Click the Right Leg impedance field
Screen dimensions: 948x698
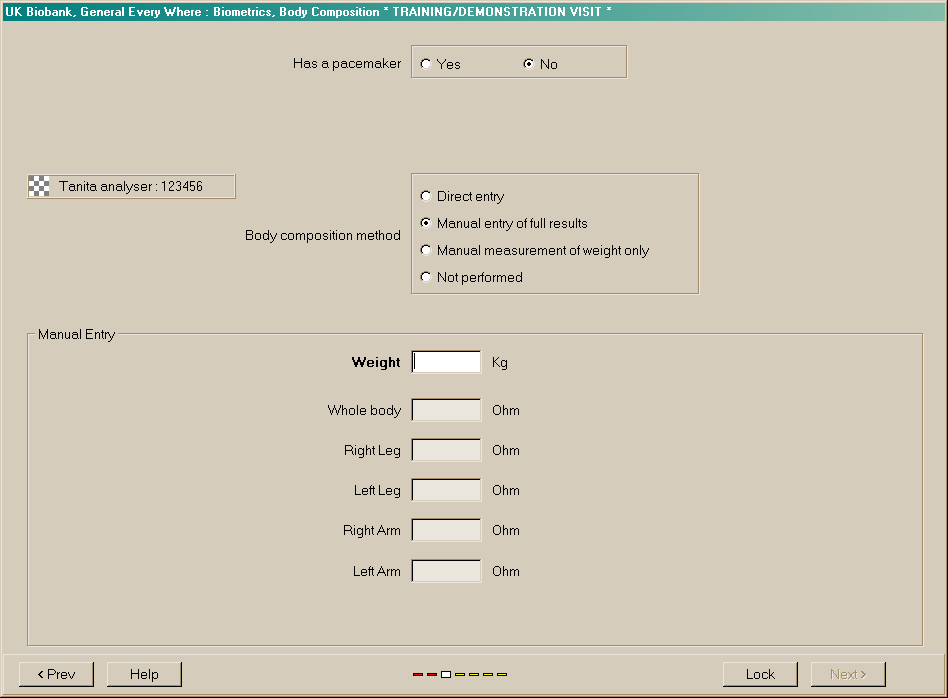(x=446, y=450)
